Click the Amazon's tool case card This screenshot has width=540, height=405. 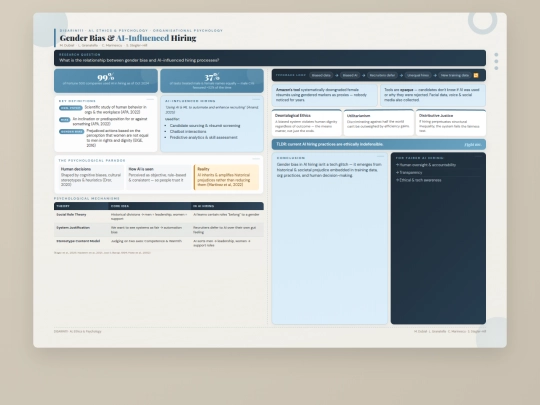[x=324, y=95]
